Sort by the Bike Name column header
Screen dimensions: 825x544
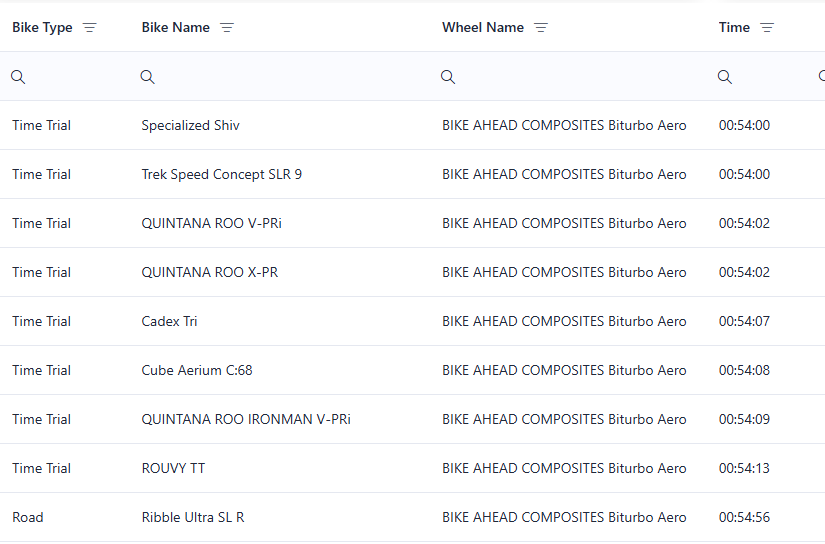tap(175, 28)
